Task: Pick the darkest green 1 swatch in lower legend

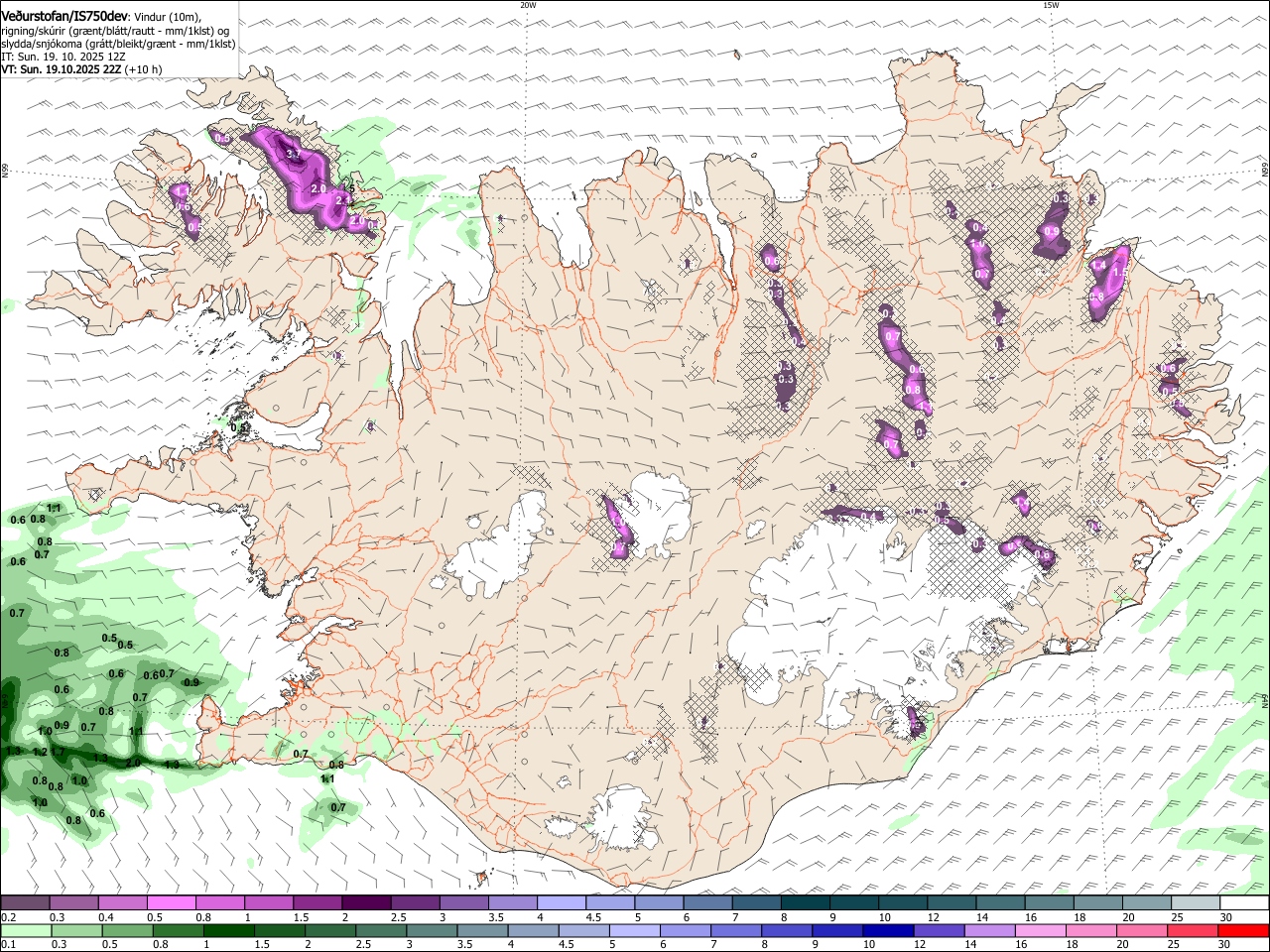Action: (x=229, y=931)
